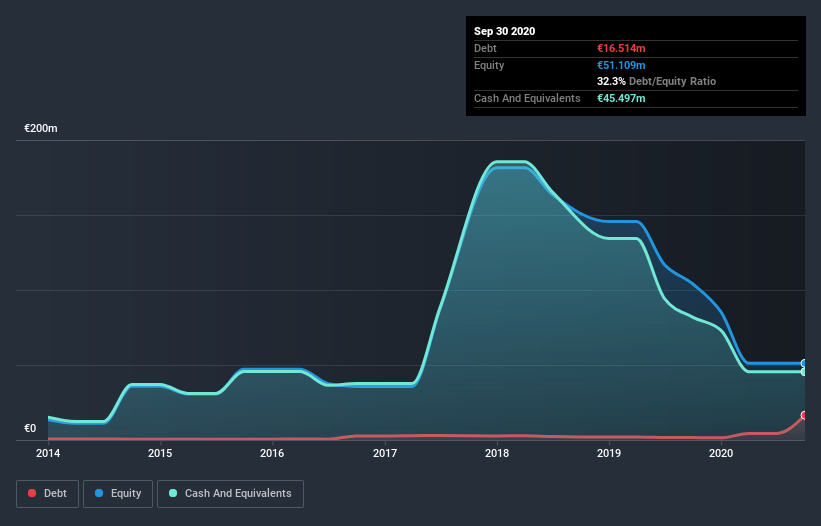Click the blue Equity endpoint marker
Screen dimensions: 821x526
804,363
